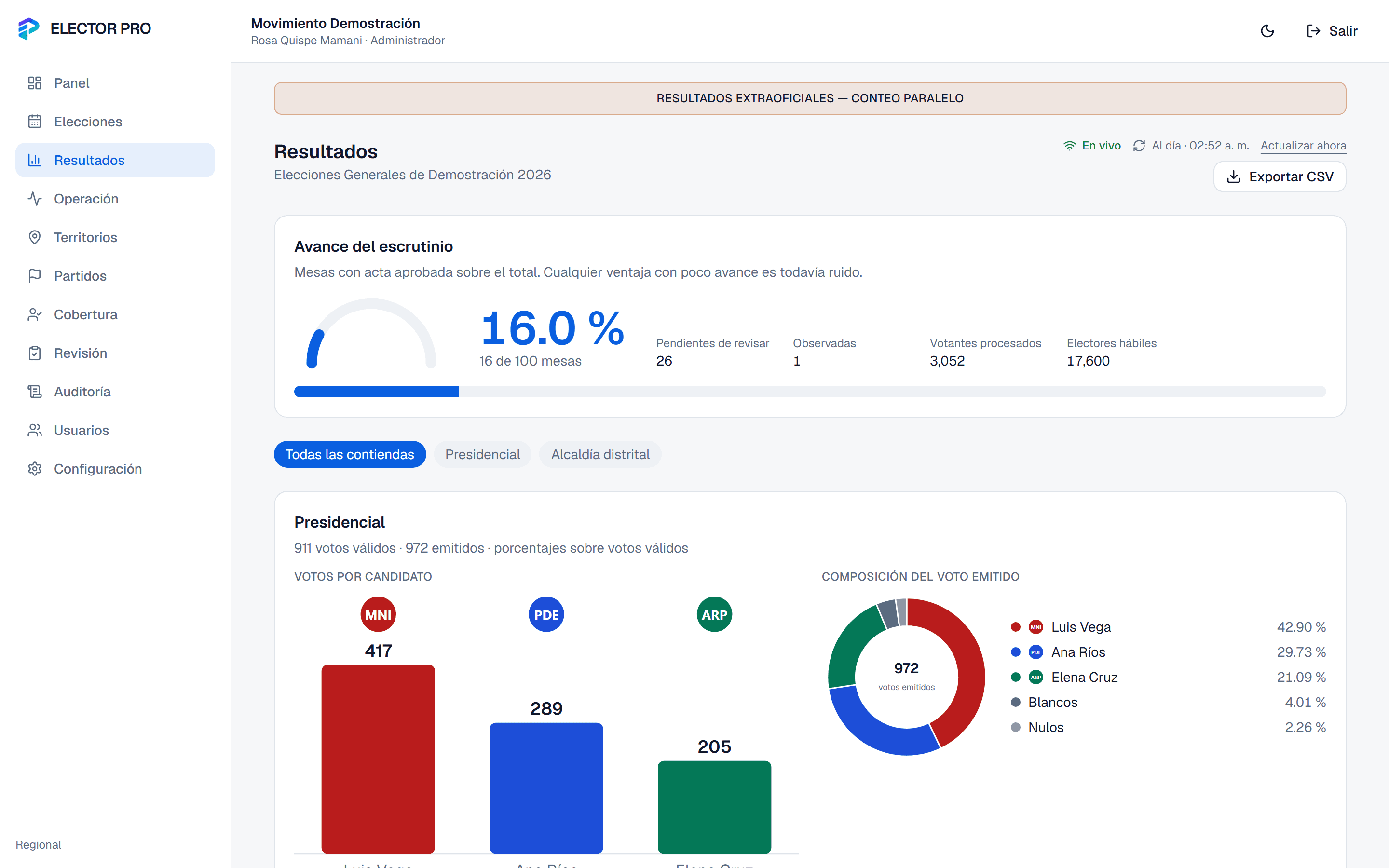1389x868 pixels.
Task: Click small MNI badge beside Luis Vega
Action: 1035,627
